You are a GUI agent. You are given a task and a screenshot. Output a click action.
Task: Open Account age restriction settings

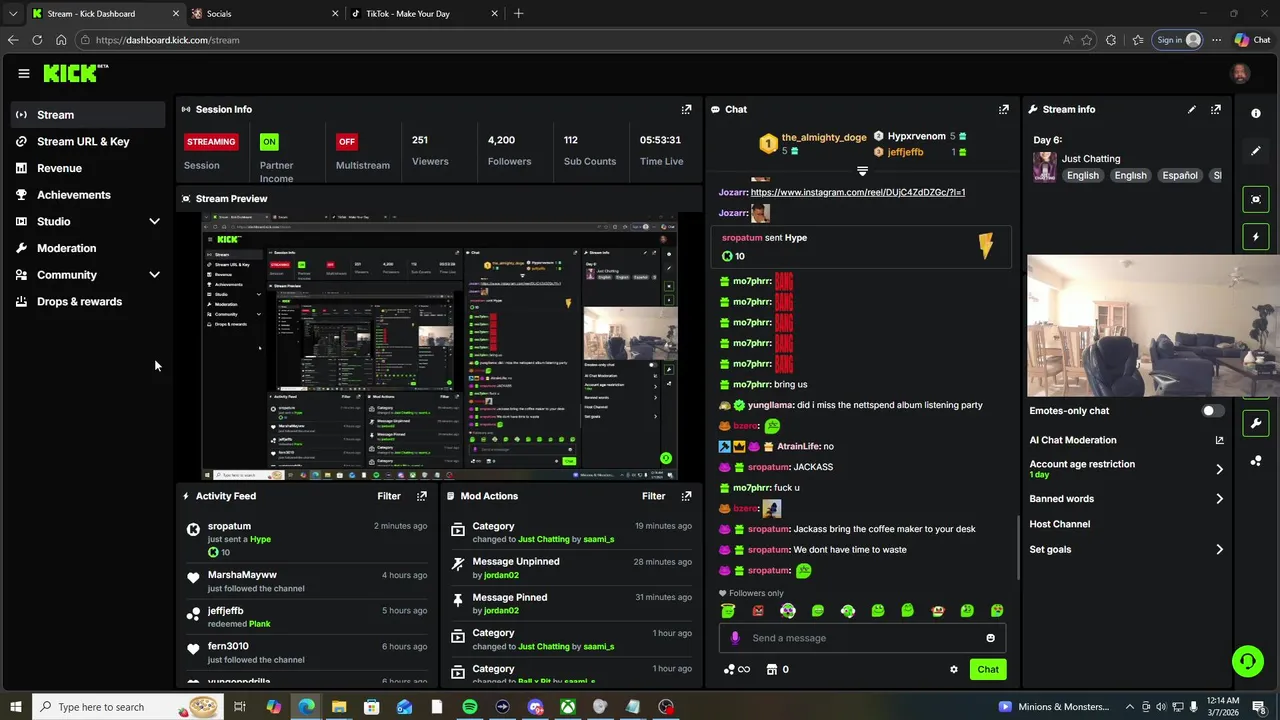click(1127, 469)
